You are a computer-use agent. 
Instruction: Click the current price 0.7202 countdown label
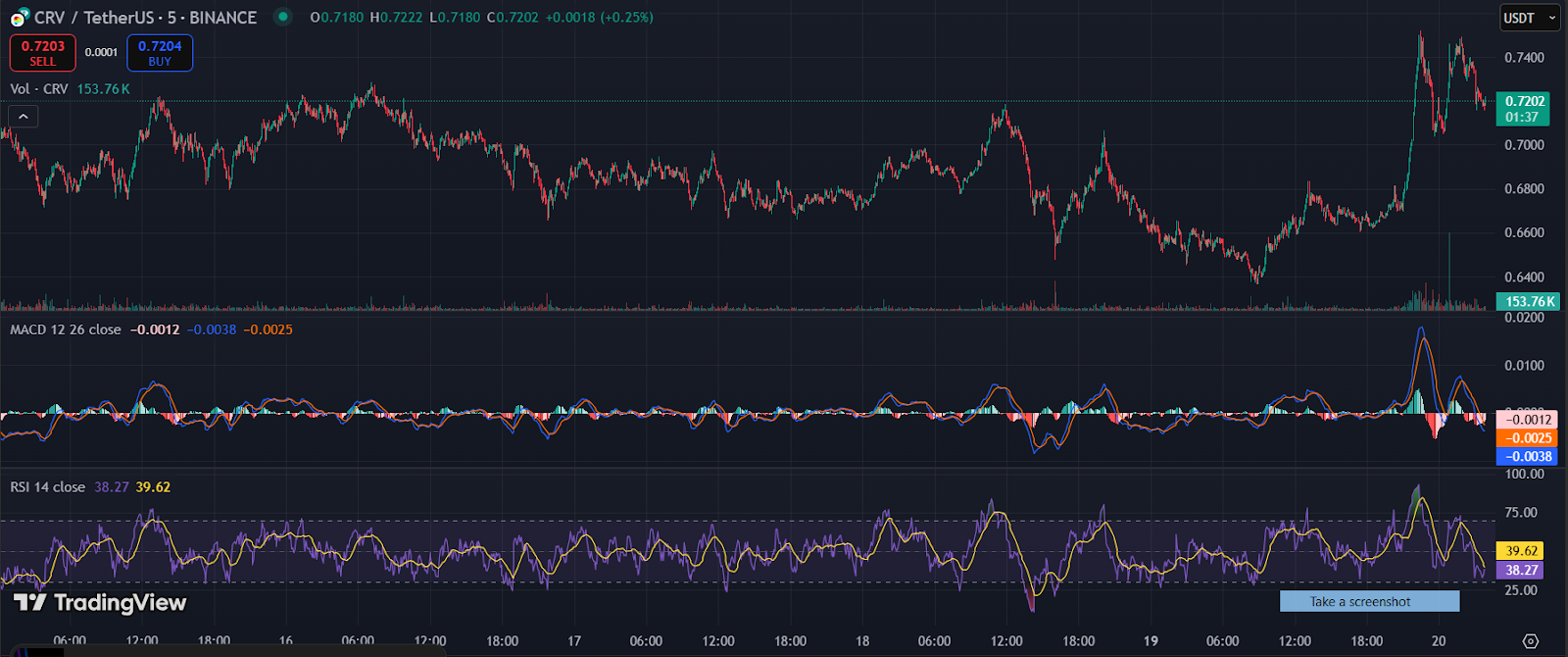click(x=1523, y=109)
